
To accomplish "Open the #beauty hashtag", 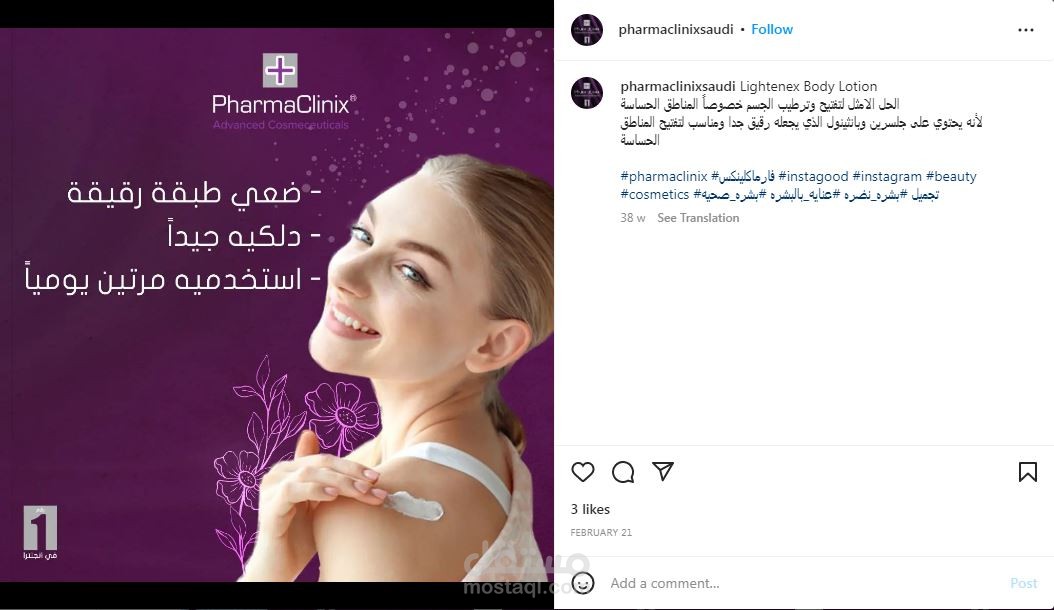I will pyautogui.click(x=951, y=176).
